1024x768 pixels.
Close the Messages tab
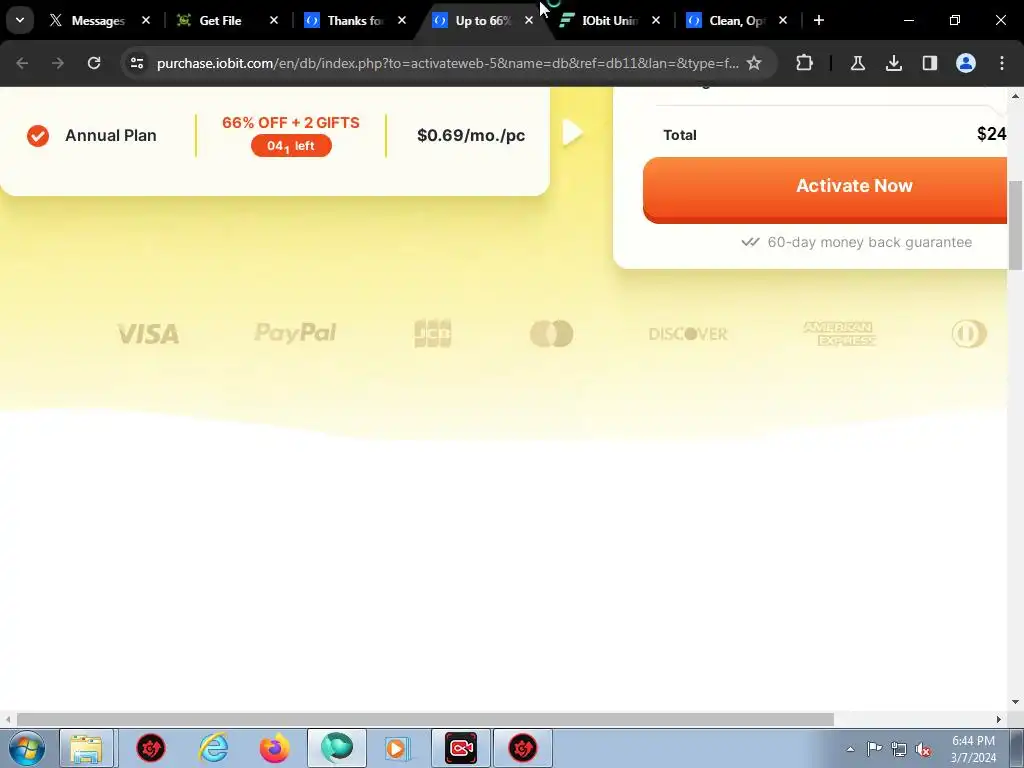146,20
